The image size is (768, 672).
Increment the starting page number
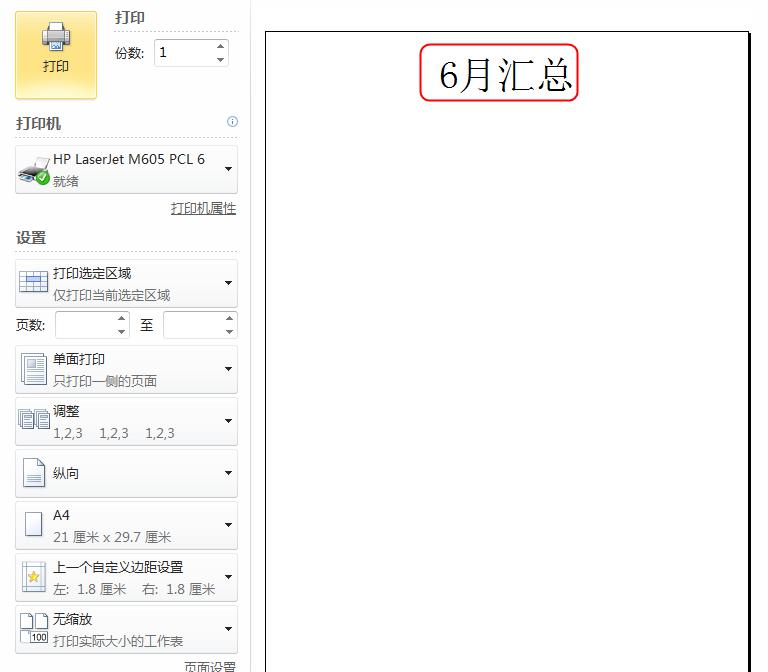click(x=121, y=318)
